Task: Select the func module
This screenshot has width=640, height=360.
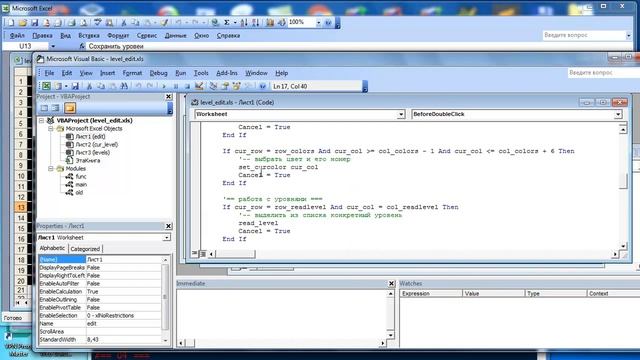Action: (x=76, y=177)
